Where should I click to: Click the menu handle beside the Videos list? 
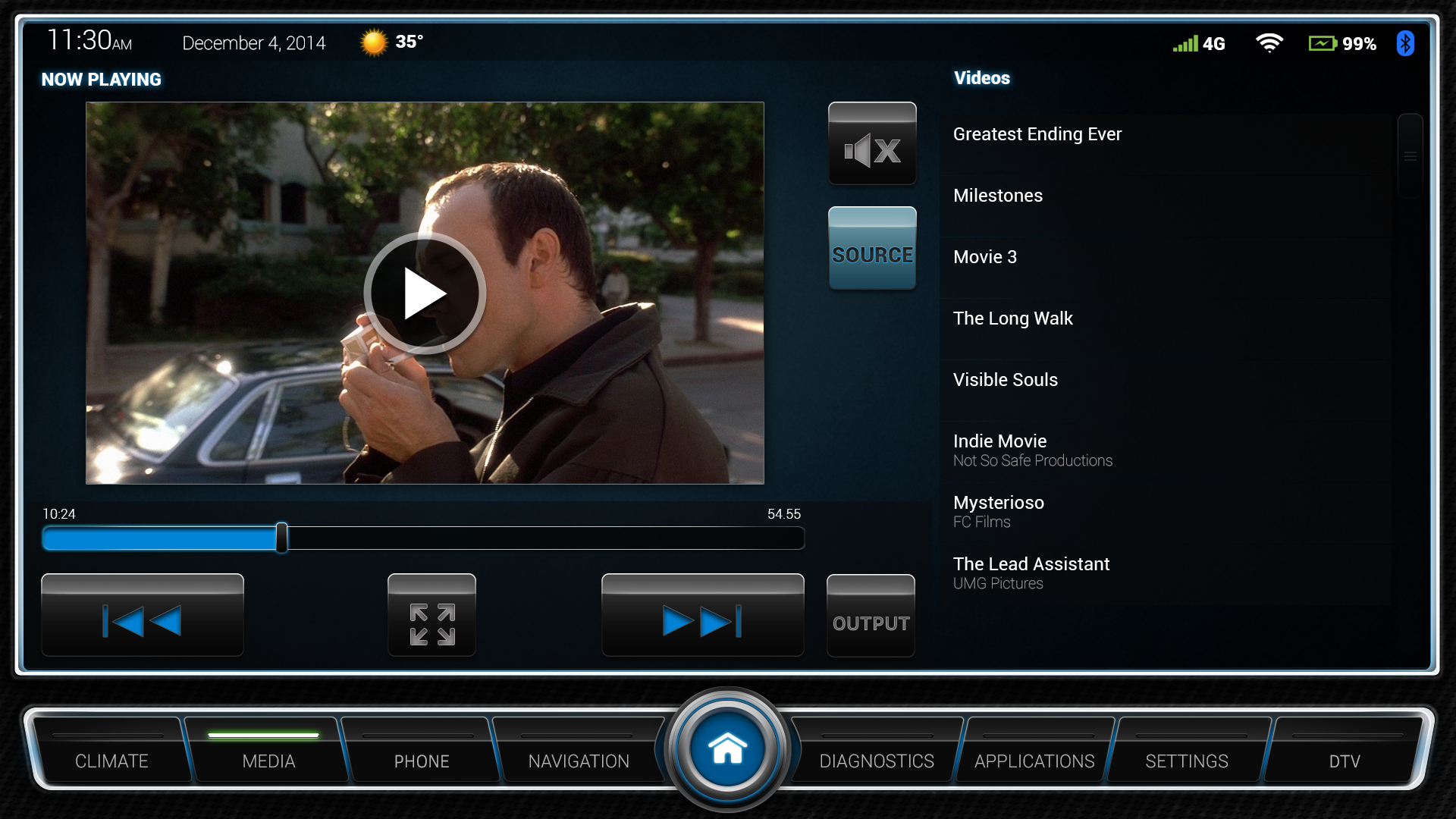[1410, 155]
